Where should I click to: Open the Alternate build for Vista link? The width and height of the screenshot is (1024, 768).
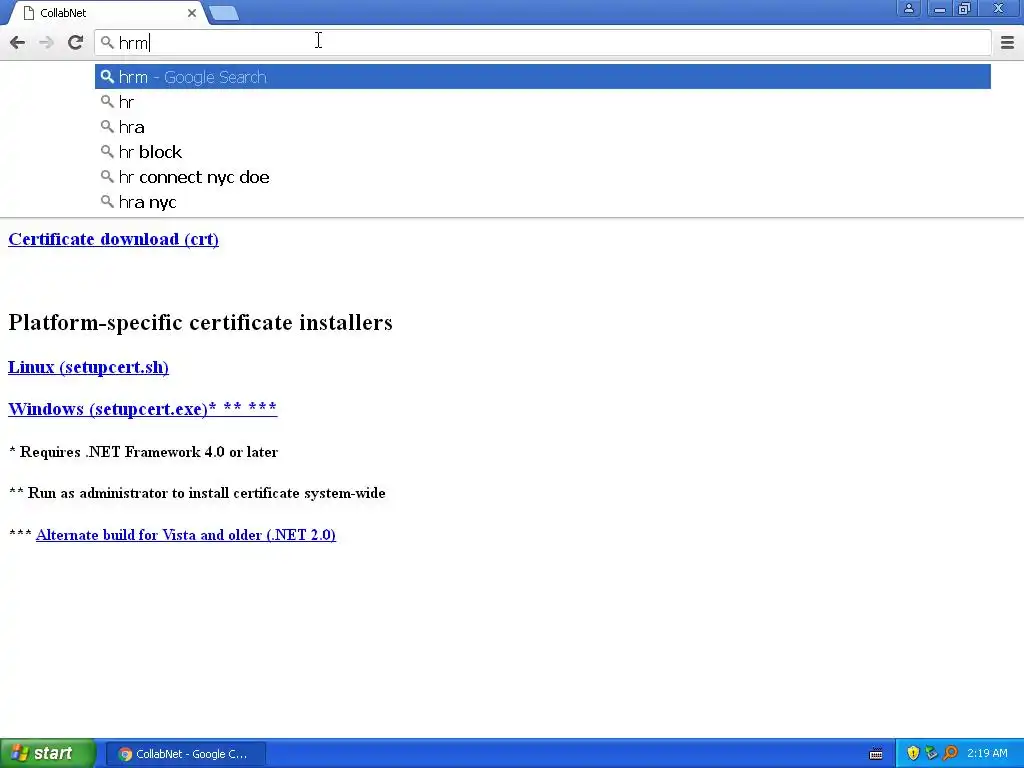point(185,535)
